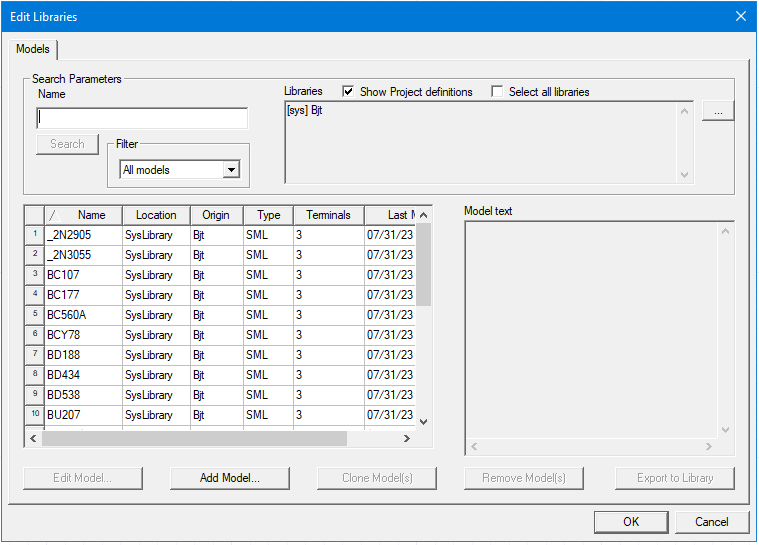The height and width of the screenshot is (545, 759).
Task: Enable Select all libraries checkbox
Action: [x=497, y=92]
